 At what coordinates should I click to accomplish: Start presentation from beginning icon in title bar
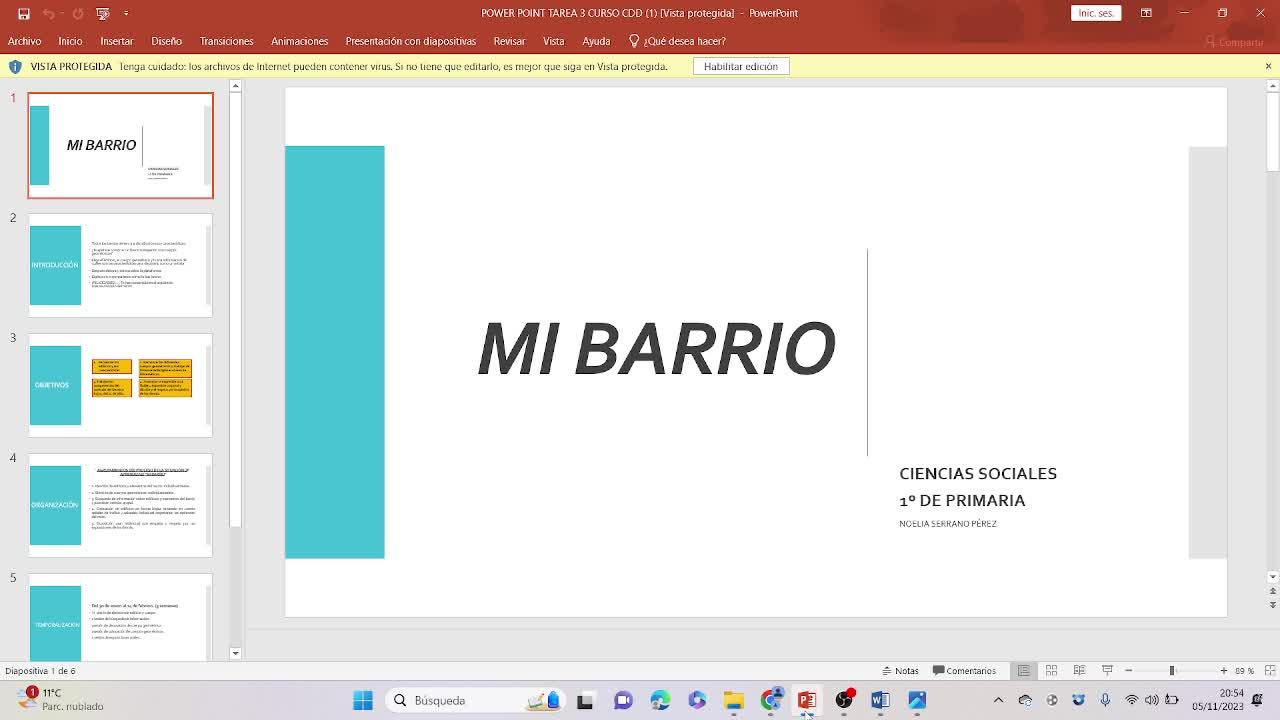[x=103, y=13]
